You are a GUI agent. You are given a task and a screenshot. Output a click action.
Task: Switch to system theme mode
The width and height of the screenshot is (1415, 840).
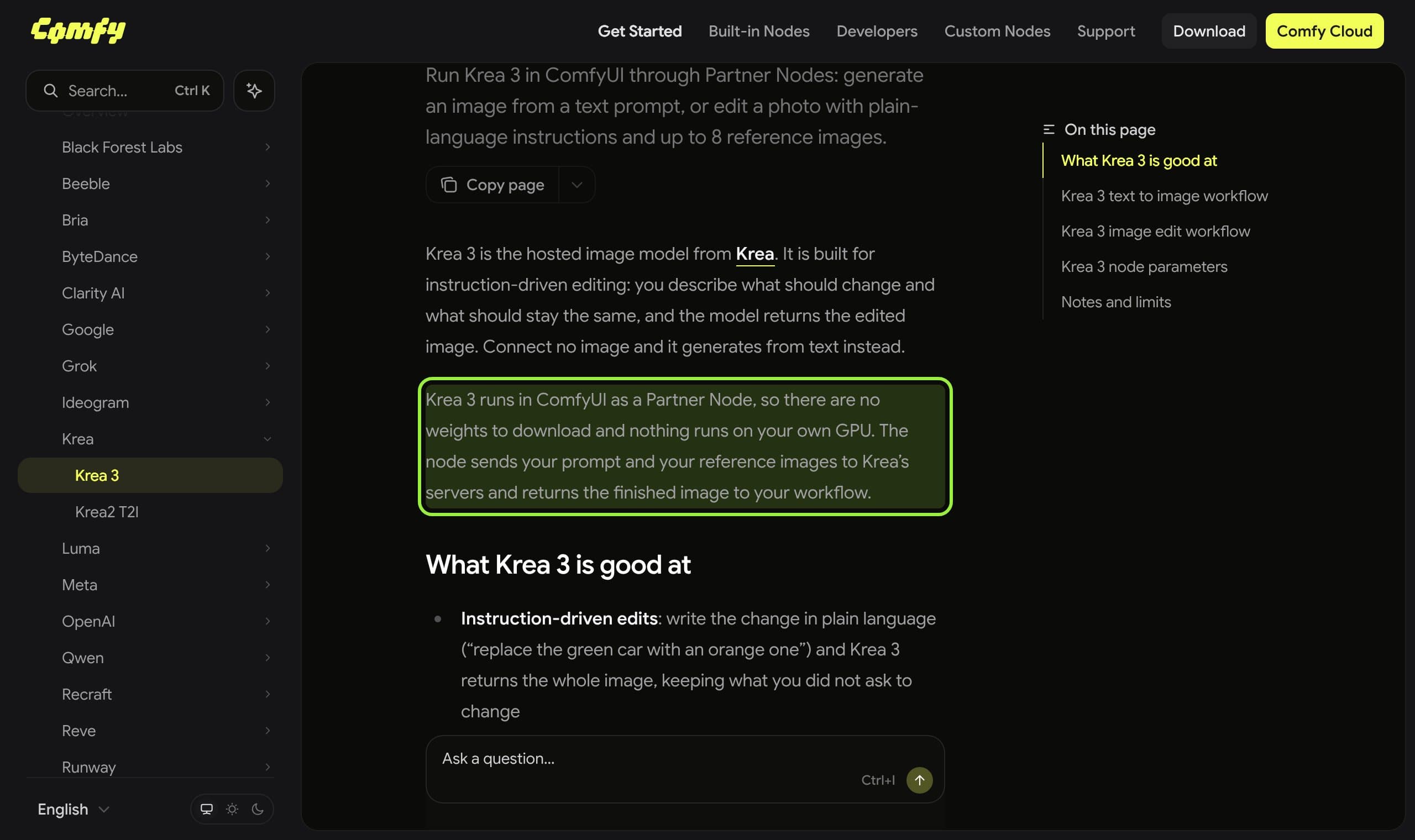[x=207, y=809]
